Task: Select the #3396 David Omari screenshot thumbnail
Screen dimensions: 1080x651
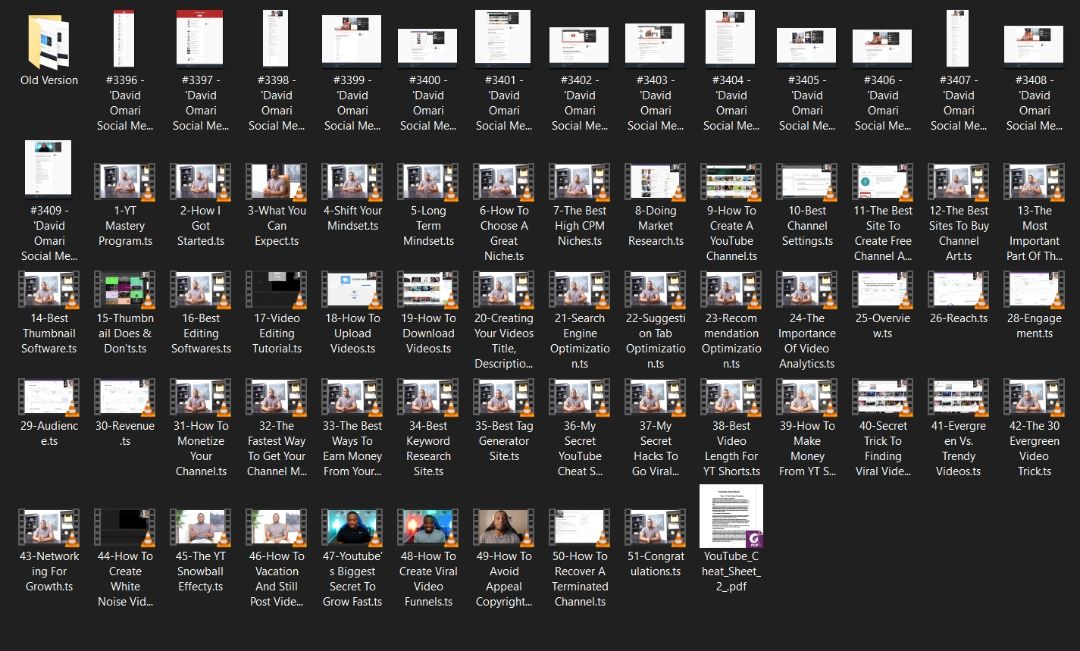Action: click(125, 40)
